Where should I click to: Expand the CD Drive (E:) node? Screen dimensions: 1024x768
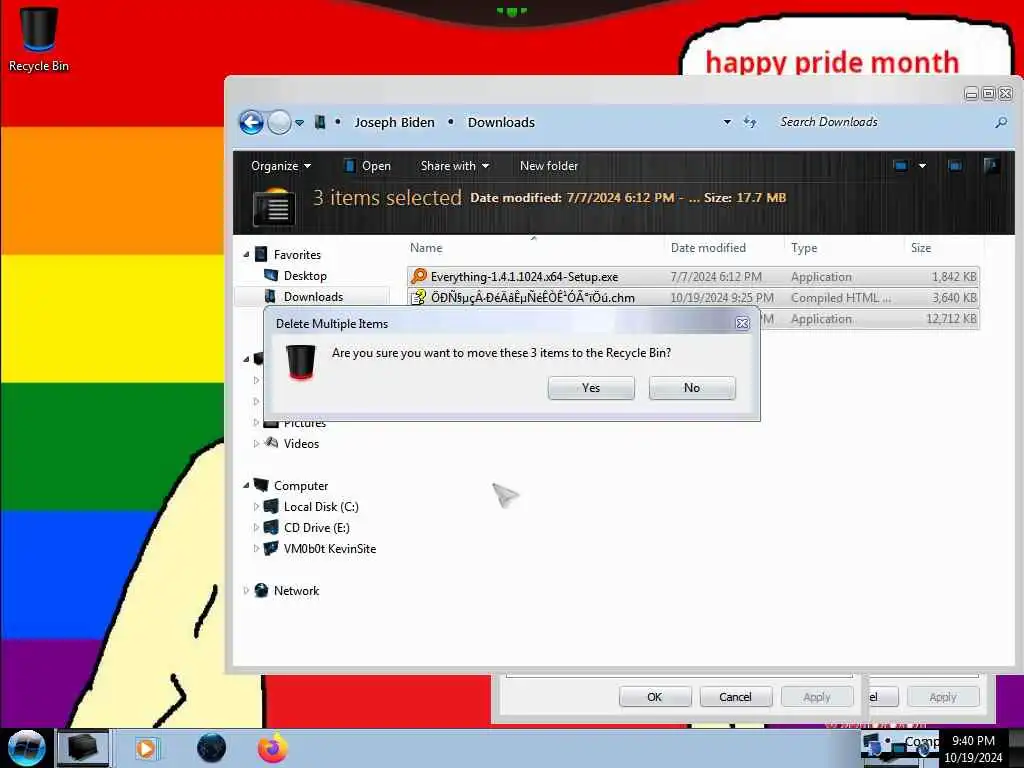pos(256,528)
